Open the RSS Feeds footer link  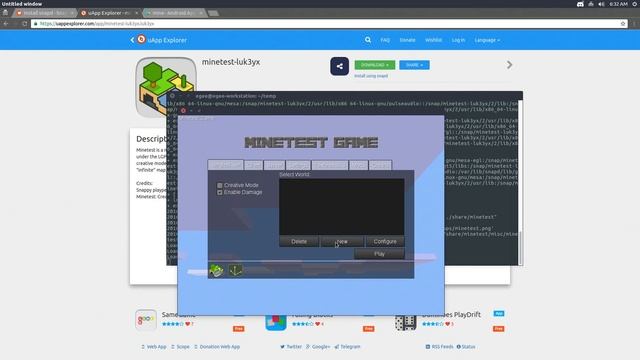click(439, 347)
